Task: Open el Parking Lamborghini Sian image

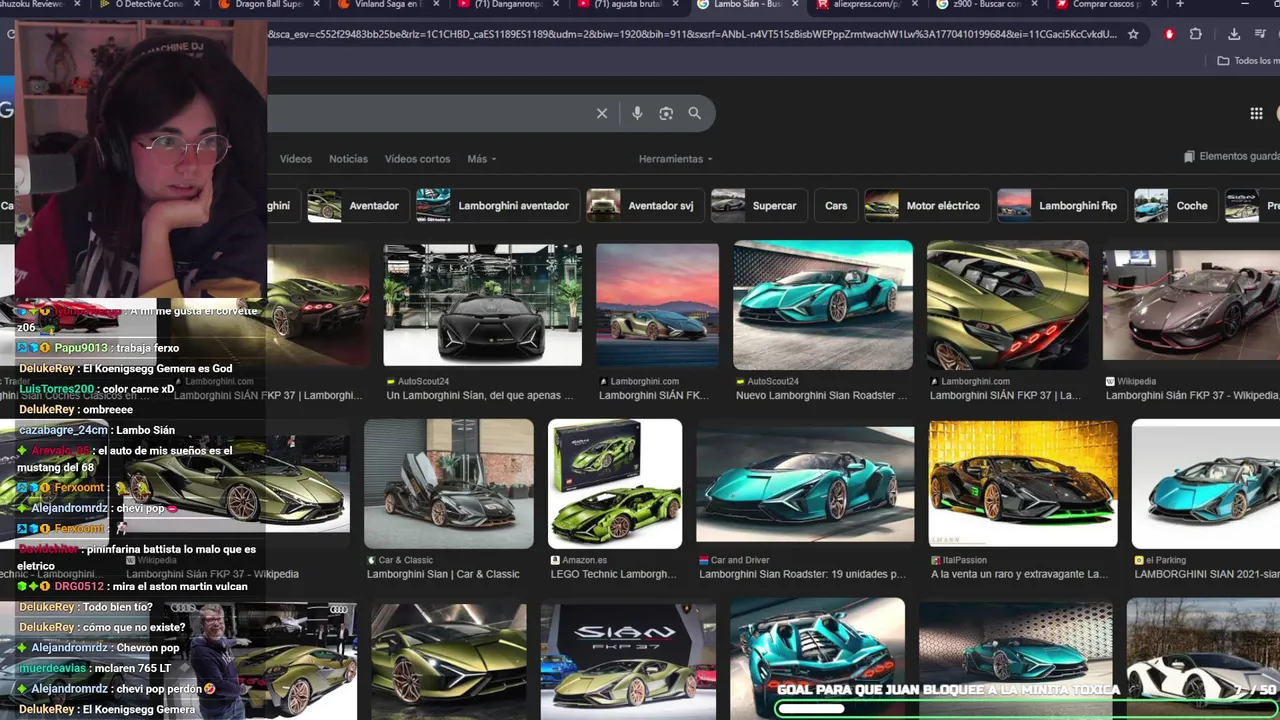Action: pyautogui.click(x=1206, y=484)
